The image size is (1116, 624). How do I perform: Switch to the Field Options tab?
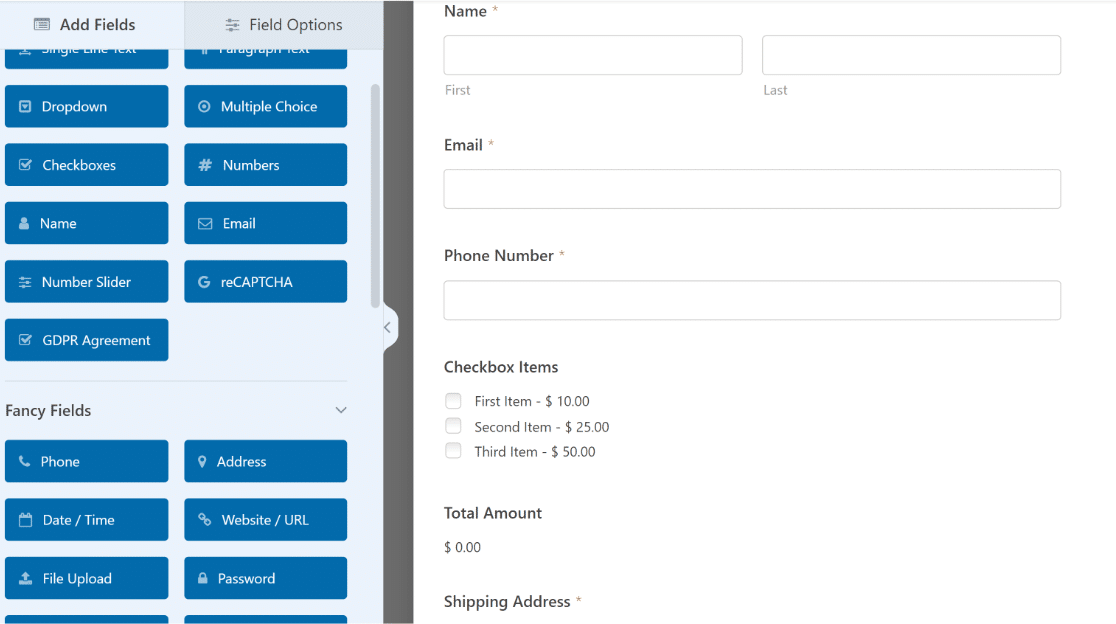pos(283,24)
